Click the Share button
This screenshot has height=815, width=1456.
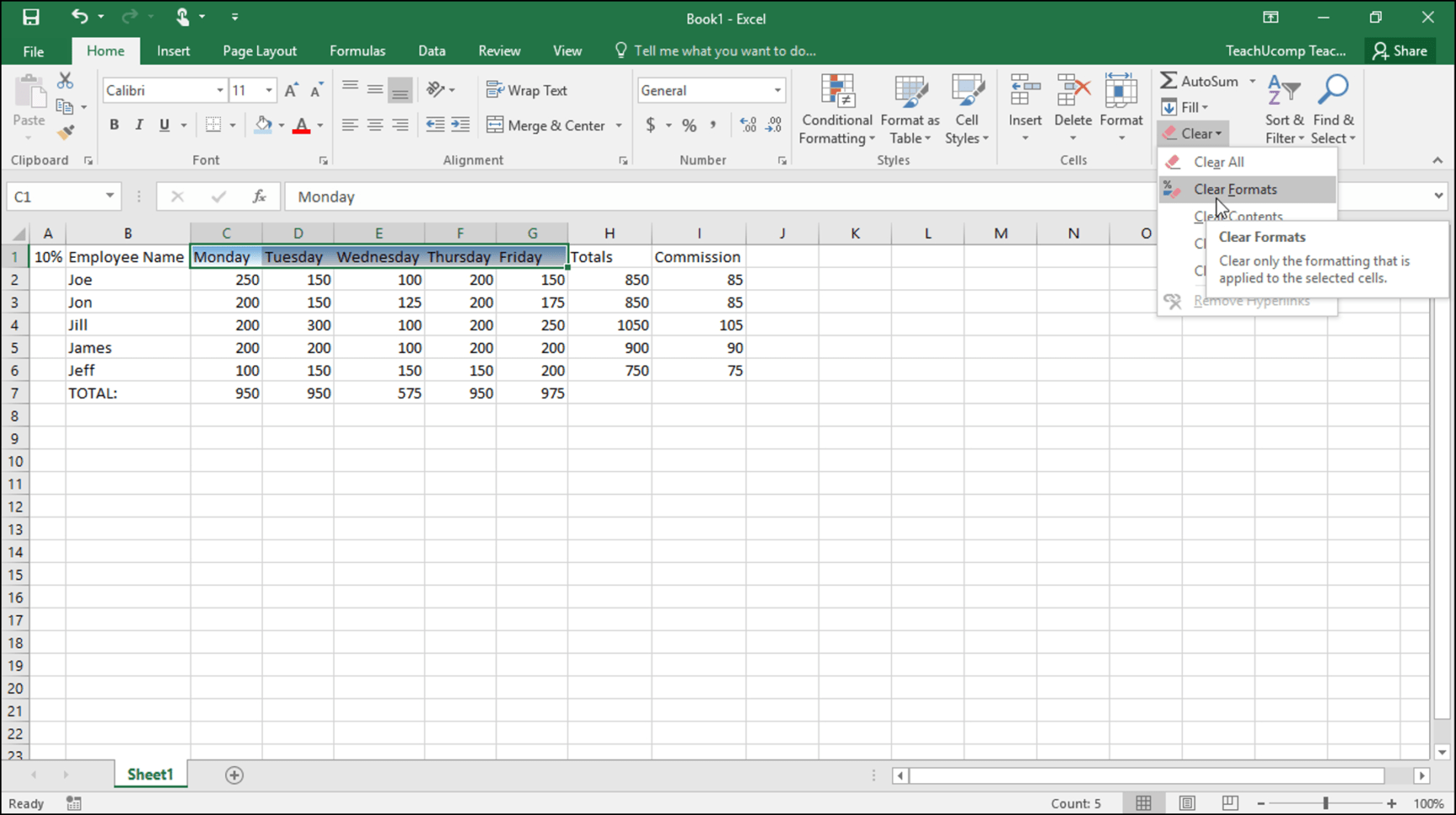click(x=1400, y=50)
